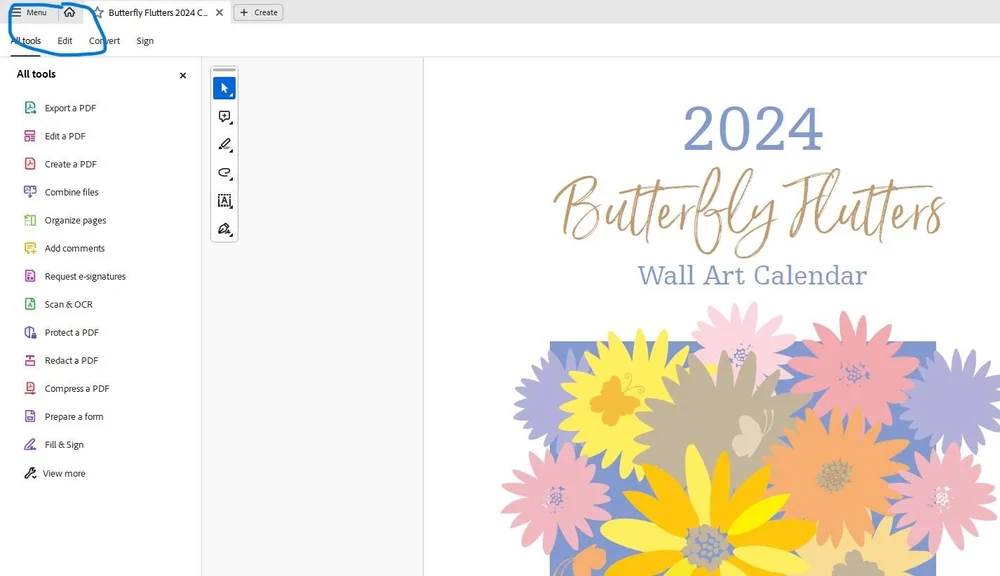The width and height of the screenshot is (1000, 576).
Task: Click the Combine files icon
Action: point(30,191)
